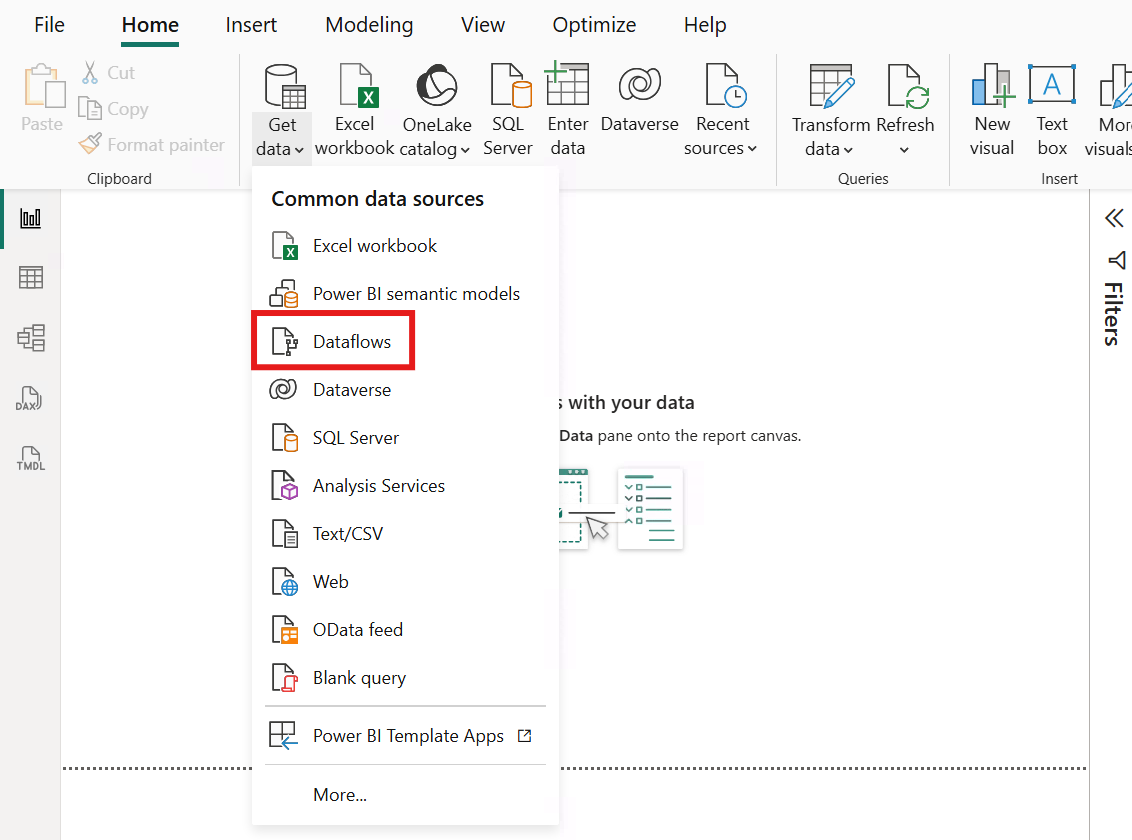This screenshot has height=840, width=1132.
Task: Open the Help ribbon tab
Action: [x=705, y=25]
